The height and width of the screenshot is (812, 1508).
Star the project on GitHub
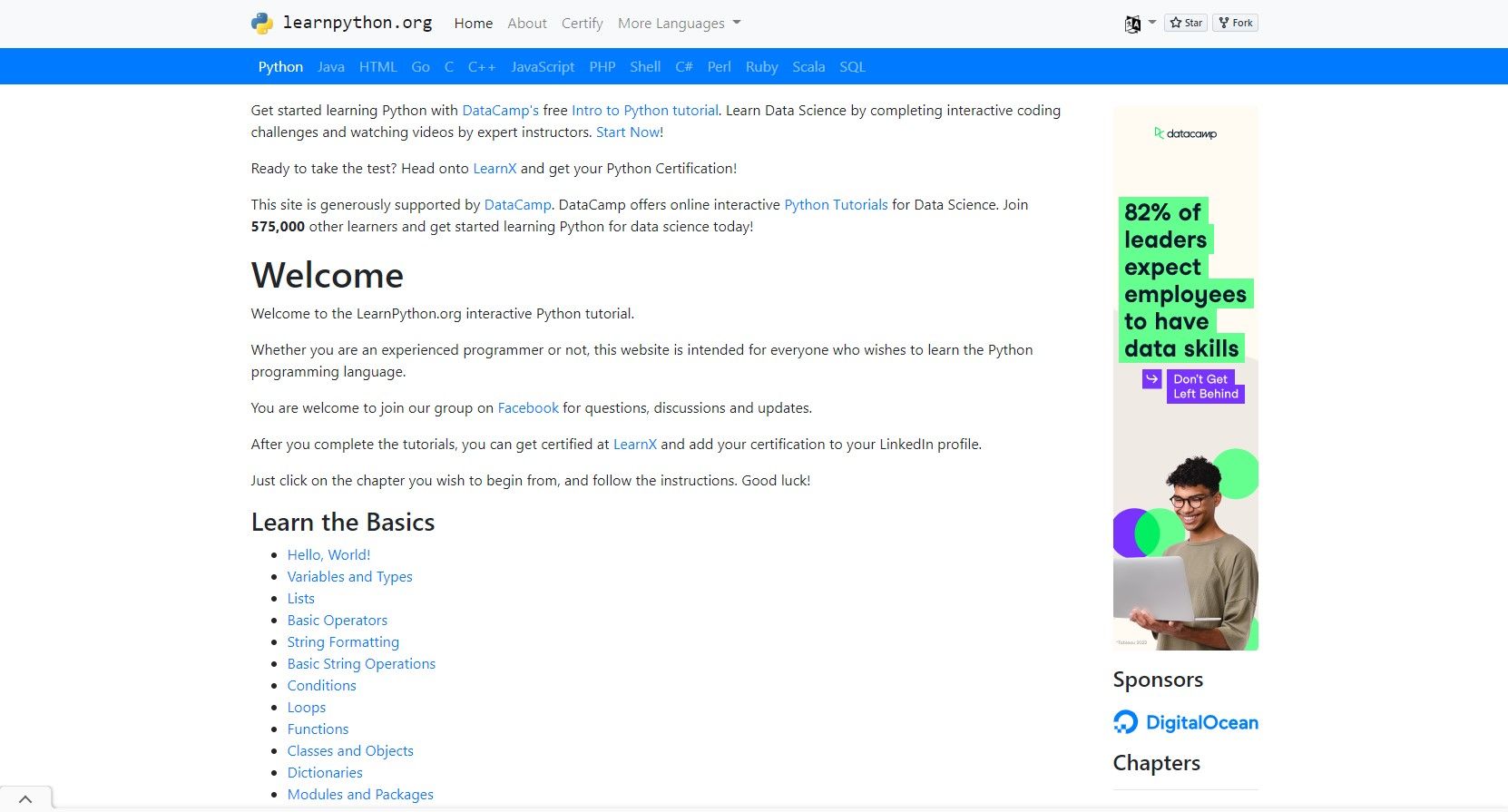(1186, 23)
